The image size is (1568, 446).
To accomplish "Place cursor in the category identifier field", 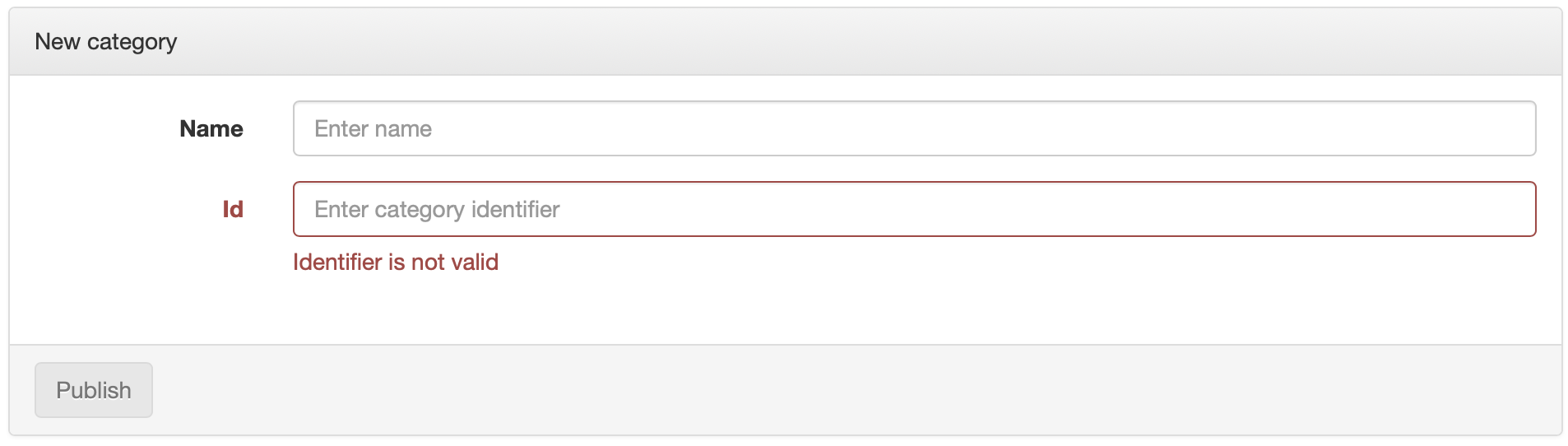I will (x=914, y=209).
